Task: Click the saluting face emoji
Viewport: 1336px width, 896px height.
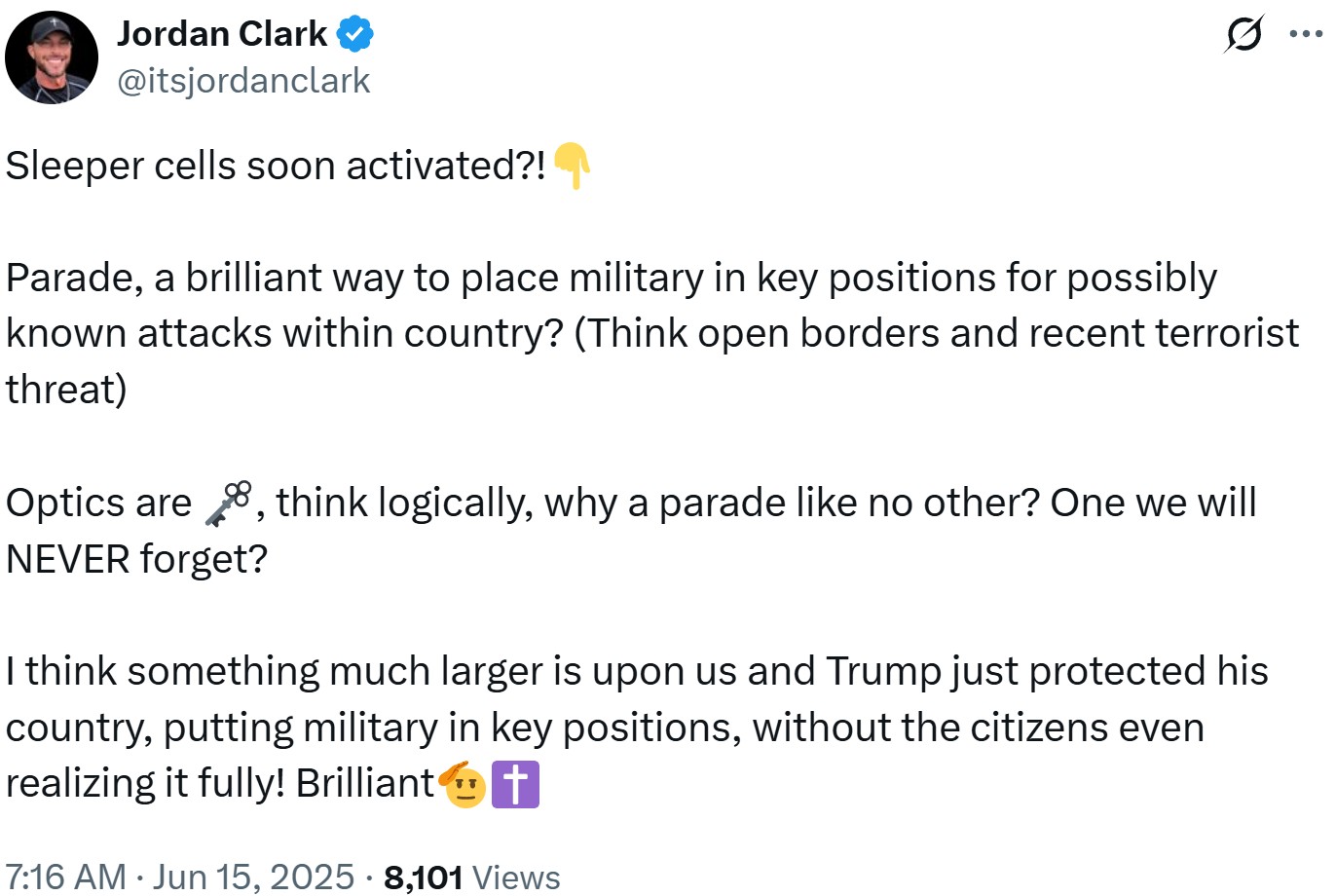Action: pyautogui.click(x=464, y=785)
